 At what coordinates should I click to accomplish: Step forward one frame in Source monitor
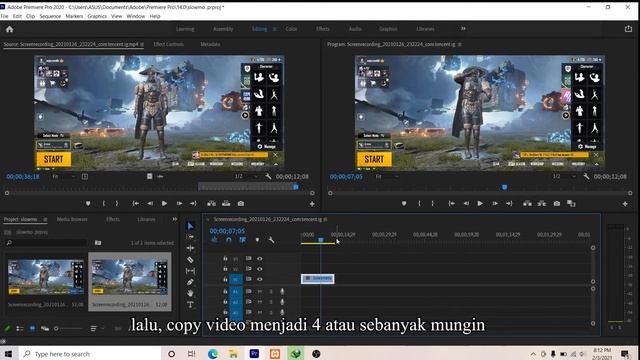coord(179,203)
